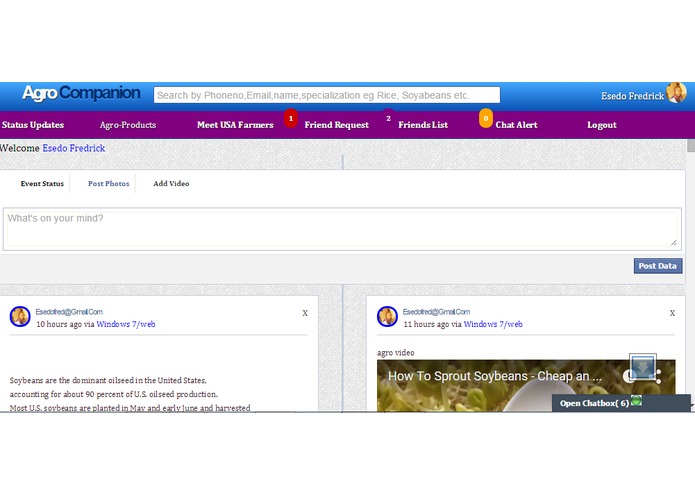This screenshot has width=695, height=494.
Task: Click the soybean video thumbnail
Action: pyautogui.click(x=526, y=385)
